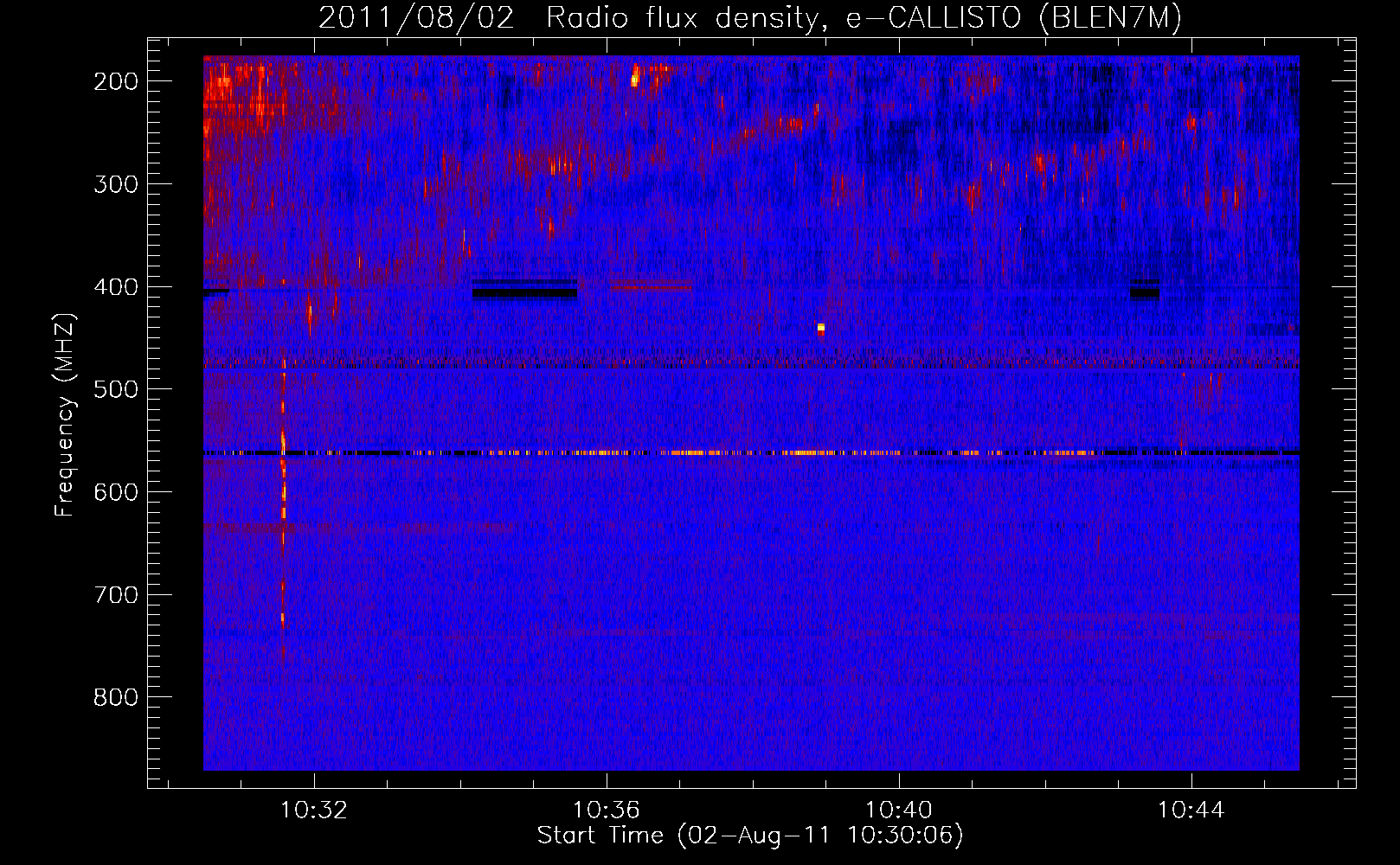Click the 400 frequency tick label
The image size is (1400, 865).
coord(115,287)
